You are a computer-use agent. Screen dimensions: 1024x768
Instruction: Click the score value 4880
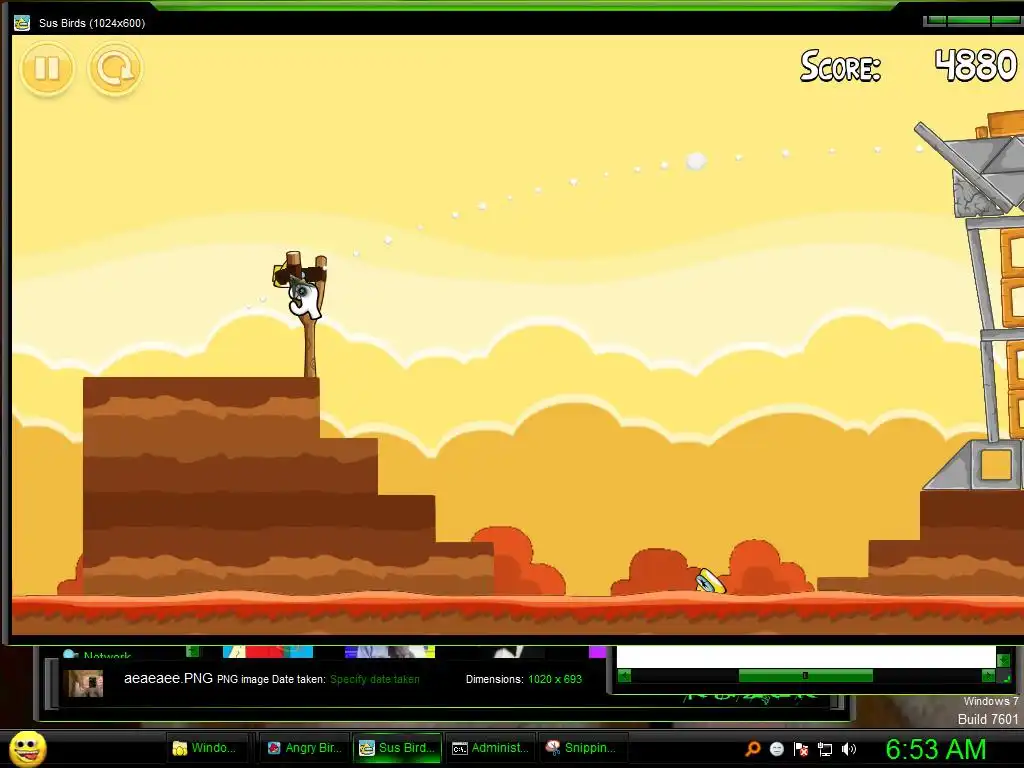pyautogui.click(x=976, y=65)
